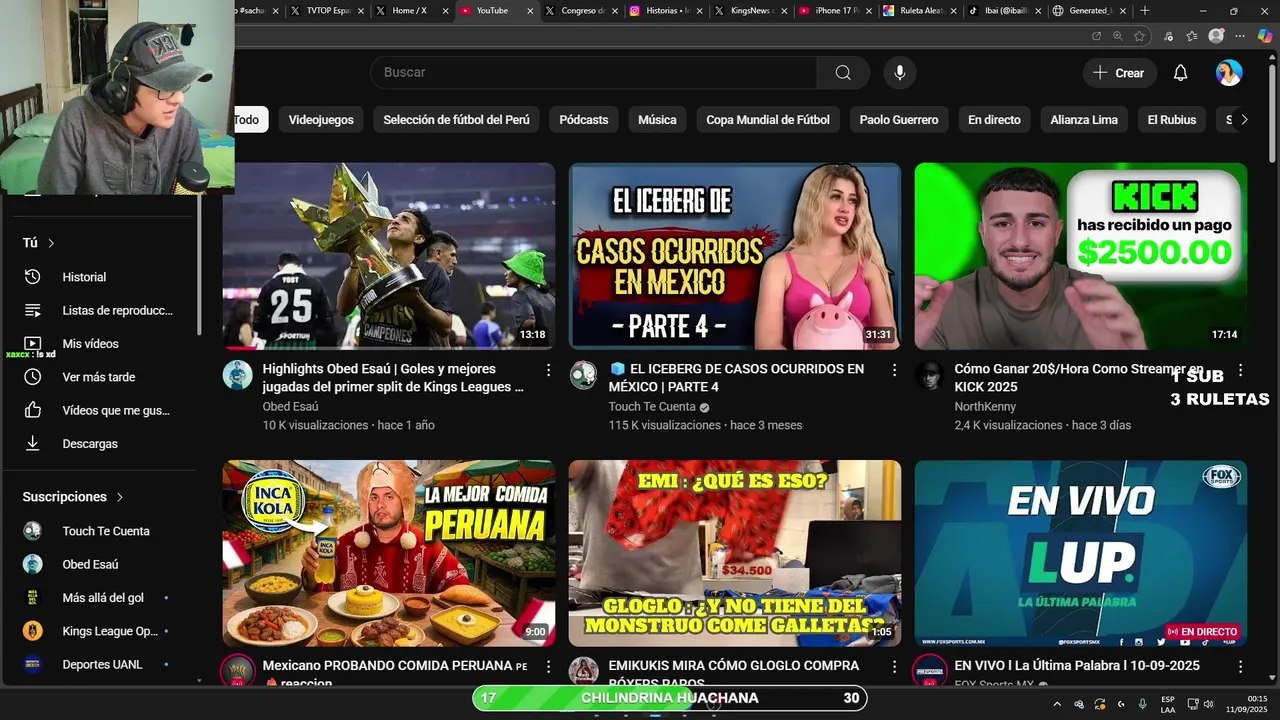Open Fox Sports En Vivo LUP thumbnail
Image resolution: width=1280 pixels, height=720 pixels.
pos(1081,553)
